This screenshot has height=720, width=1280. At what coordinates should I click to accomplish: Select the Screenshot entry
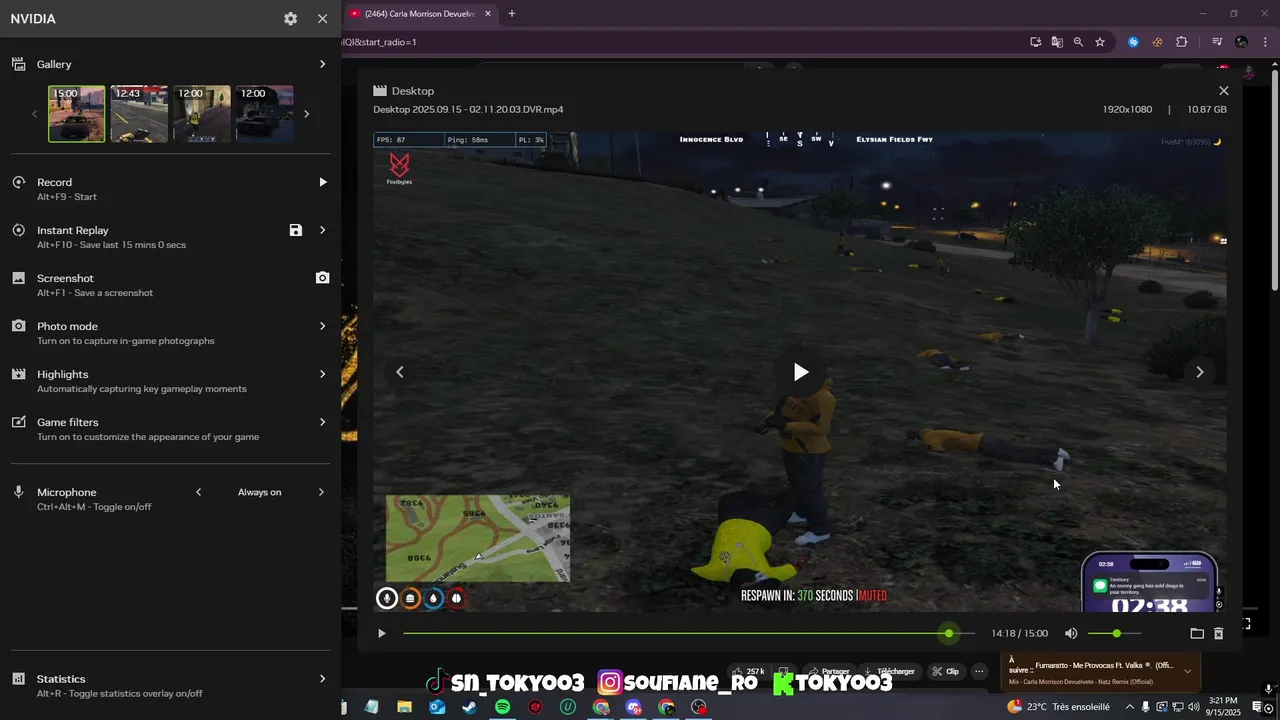pyautogui.click(x=160, y=285)
